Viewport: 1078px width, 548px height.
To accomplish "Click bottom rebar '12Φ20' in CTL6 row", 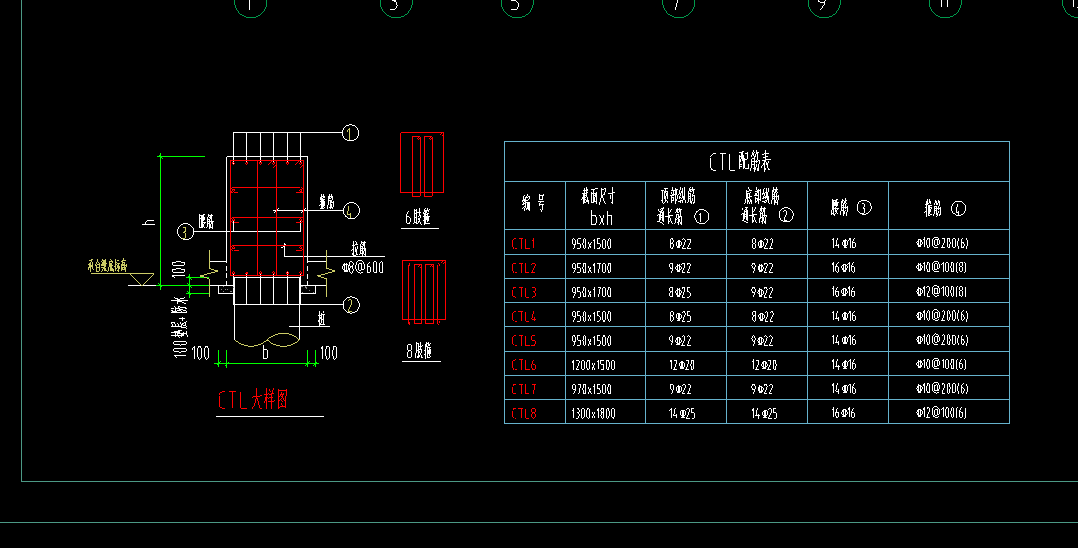I will tap(764, 365).
